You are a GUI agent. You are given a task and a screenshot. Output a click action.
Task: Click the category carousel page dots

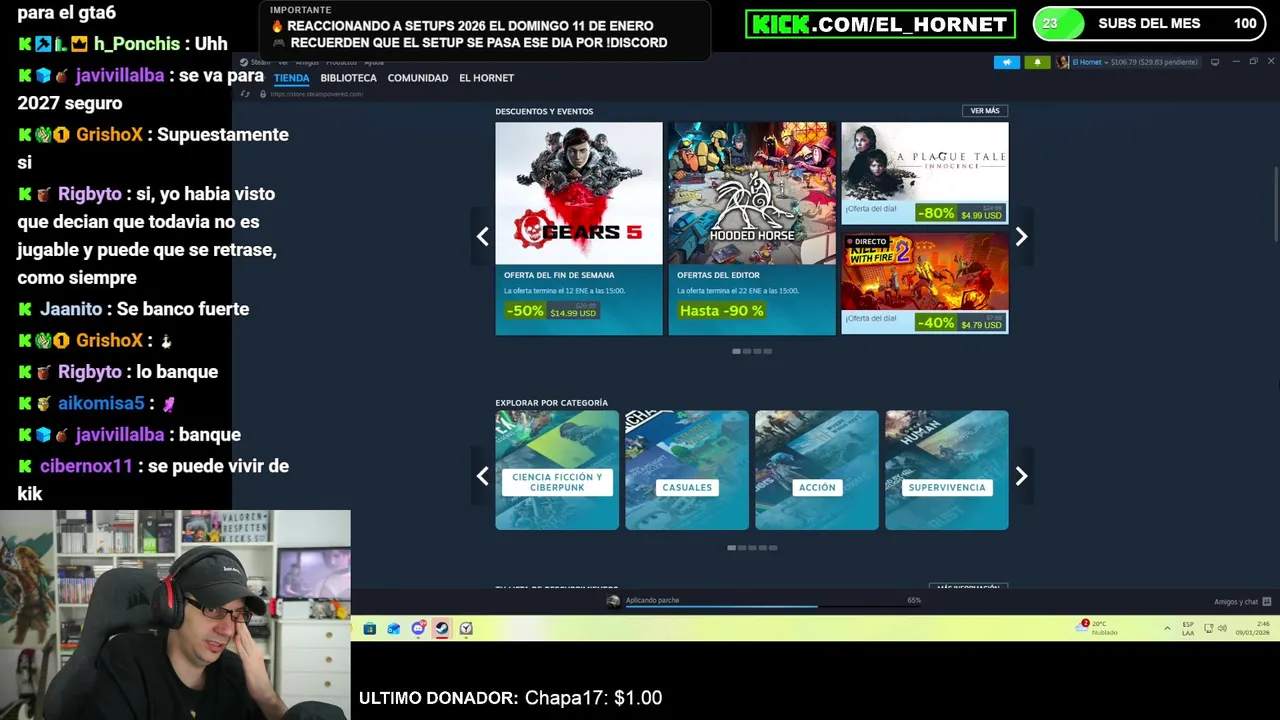752,548
